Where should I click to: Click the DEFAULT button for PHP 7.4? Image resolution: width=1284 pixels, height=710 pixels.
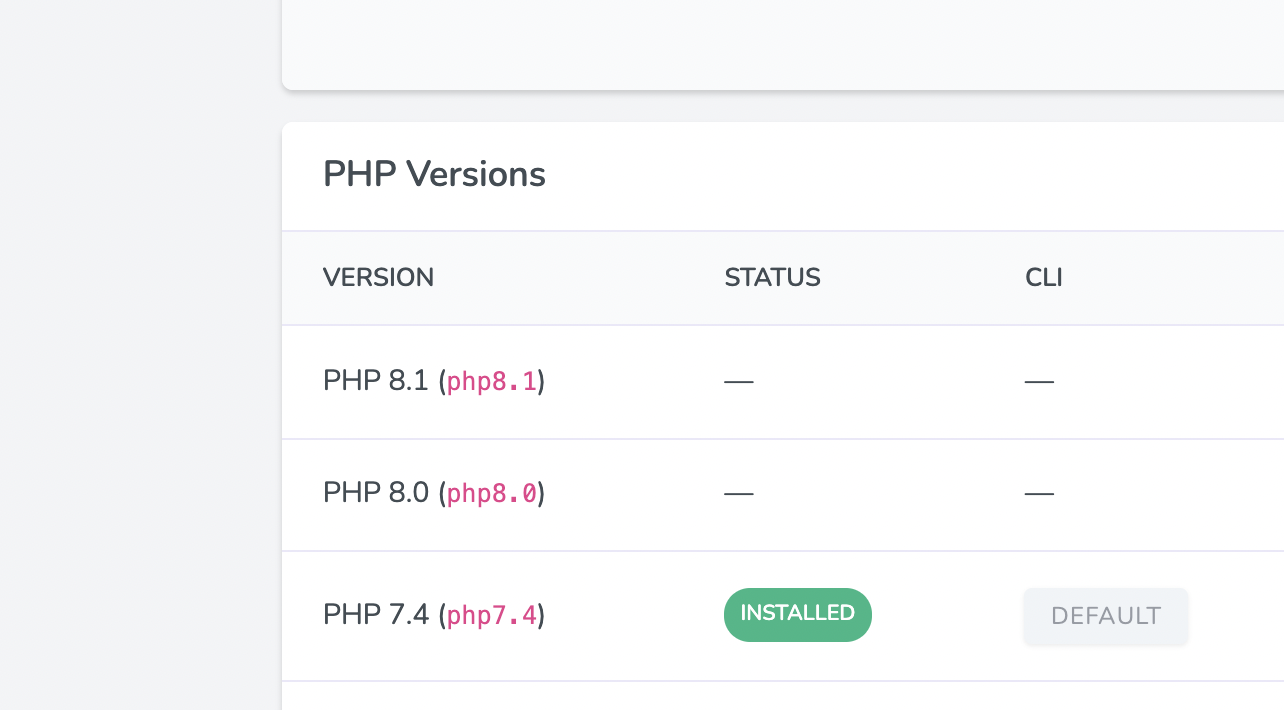point(1105,616)
